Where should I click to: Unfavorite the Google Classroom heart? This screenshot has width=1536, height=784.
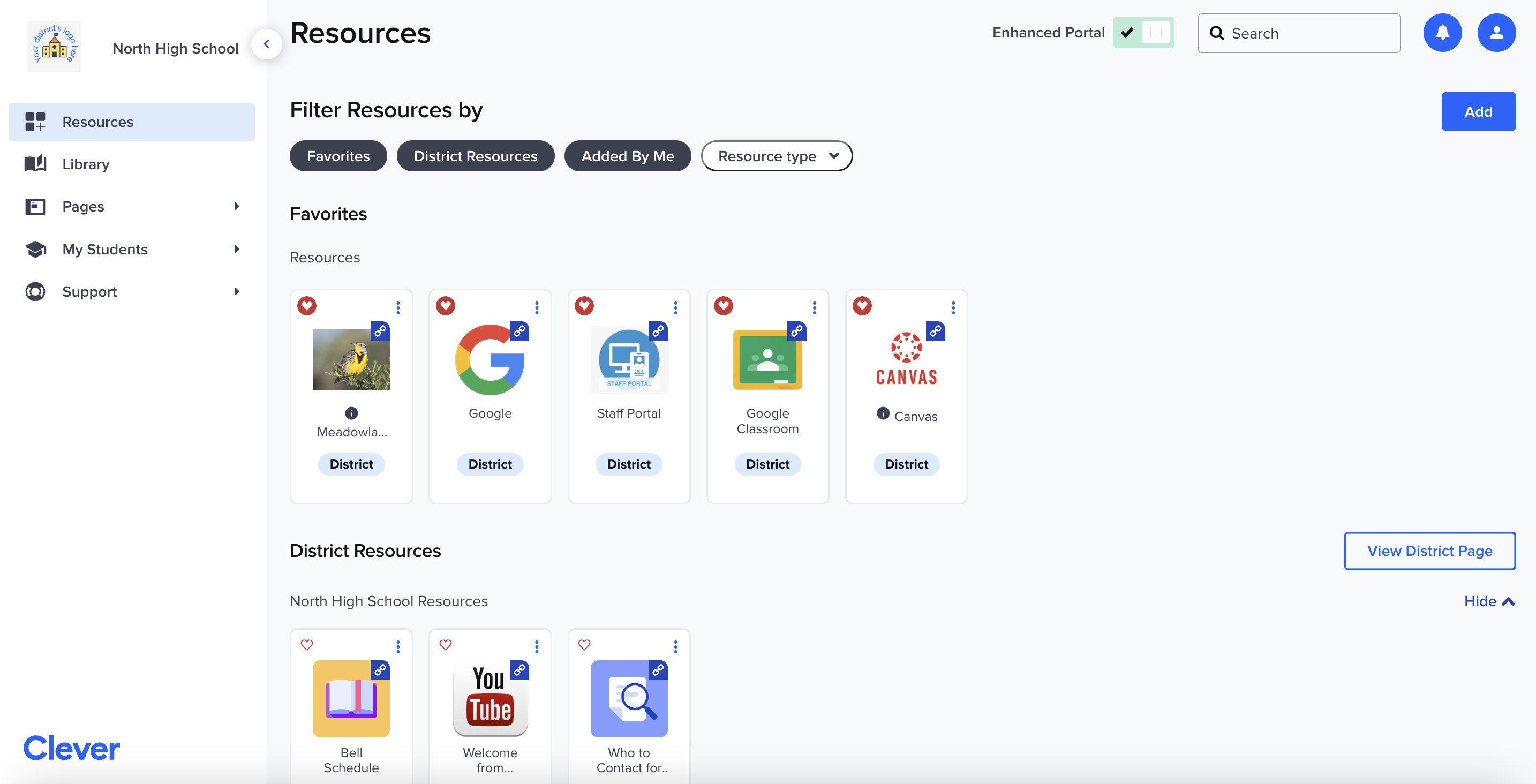tap(723, 306)
